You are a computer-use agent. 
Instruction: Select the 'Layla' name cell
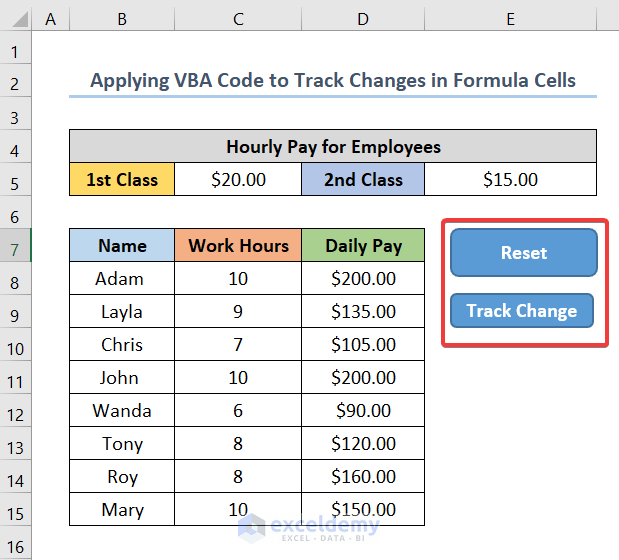point(122,311)
